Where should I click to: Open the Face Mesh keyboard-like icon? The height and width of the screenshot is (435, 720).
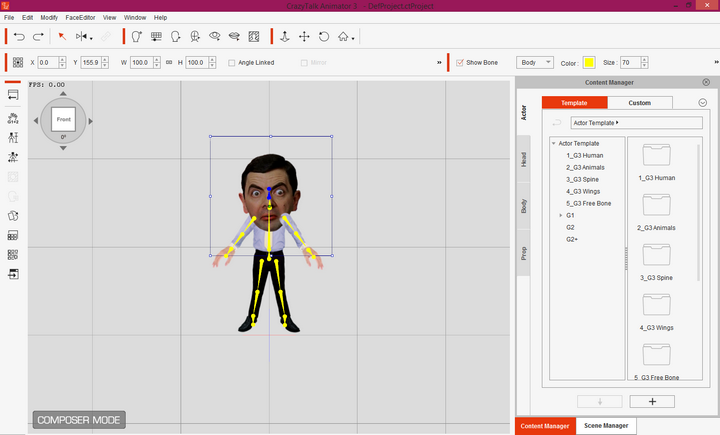[156, 36]
